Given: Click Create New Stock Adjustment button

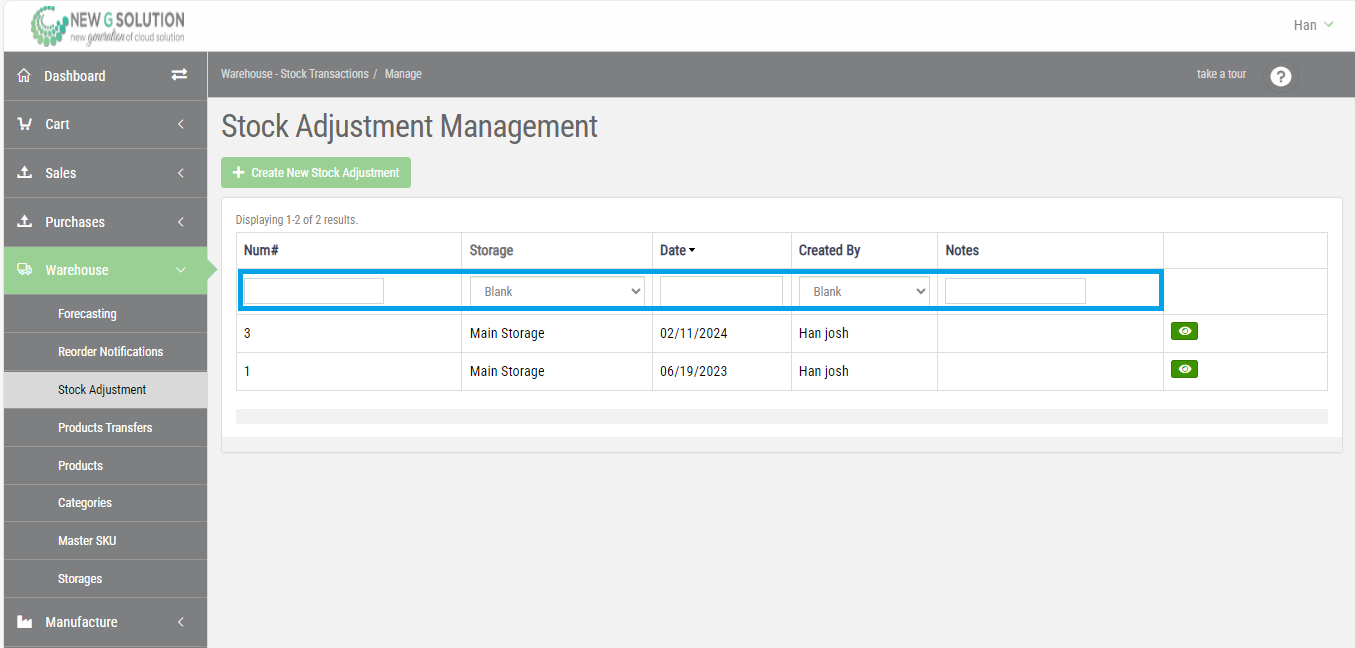Looking at the screenshot, I should [316, 173].
